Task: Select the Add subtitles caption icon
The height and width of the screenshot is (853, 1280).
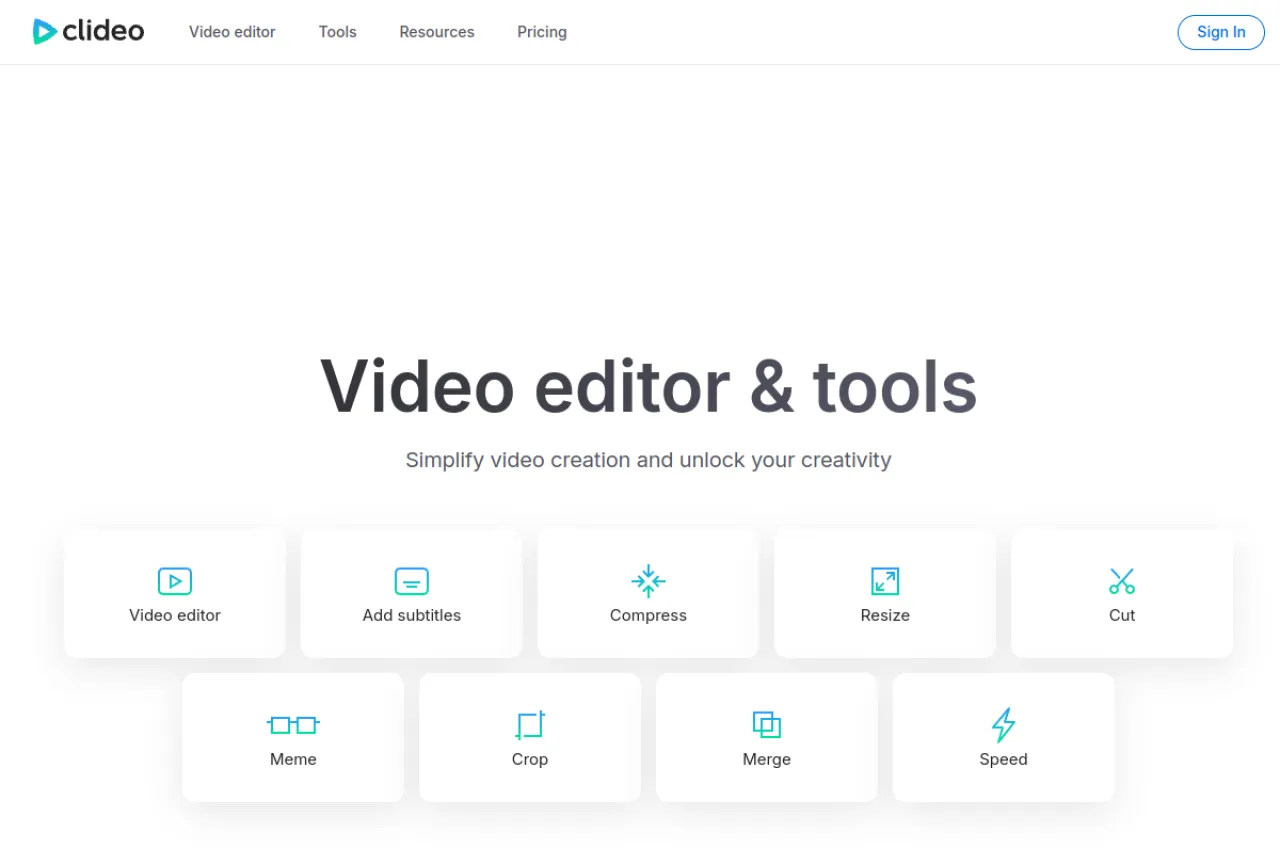Action: [412, 581]
